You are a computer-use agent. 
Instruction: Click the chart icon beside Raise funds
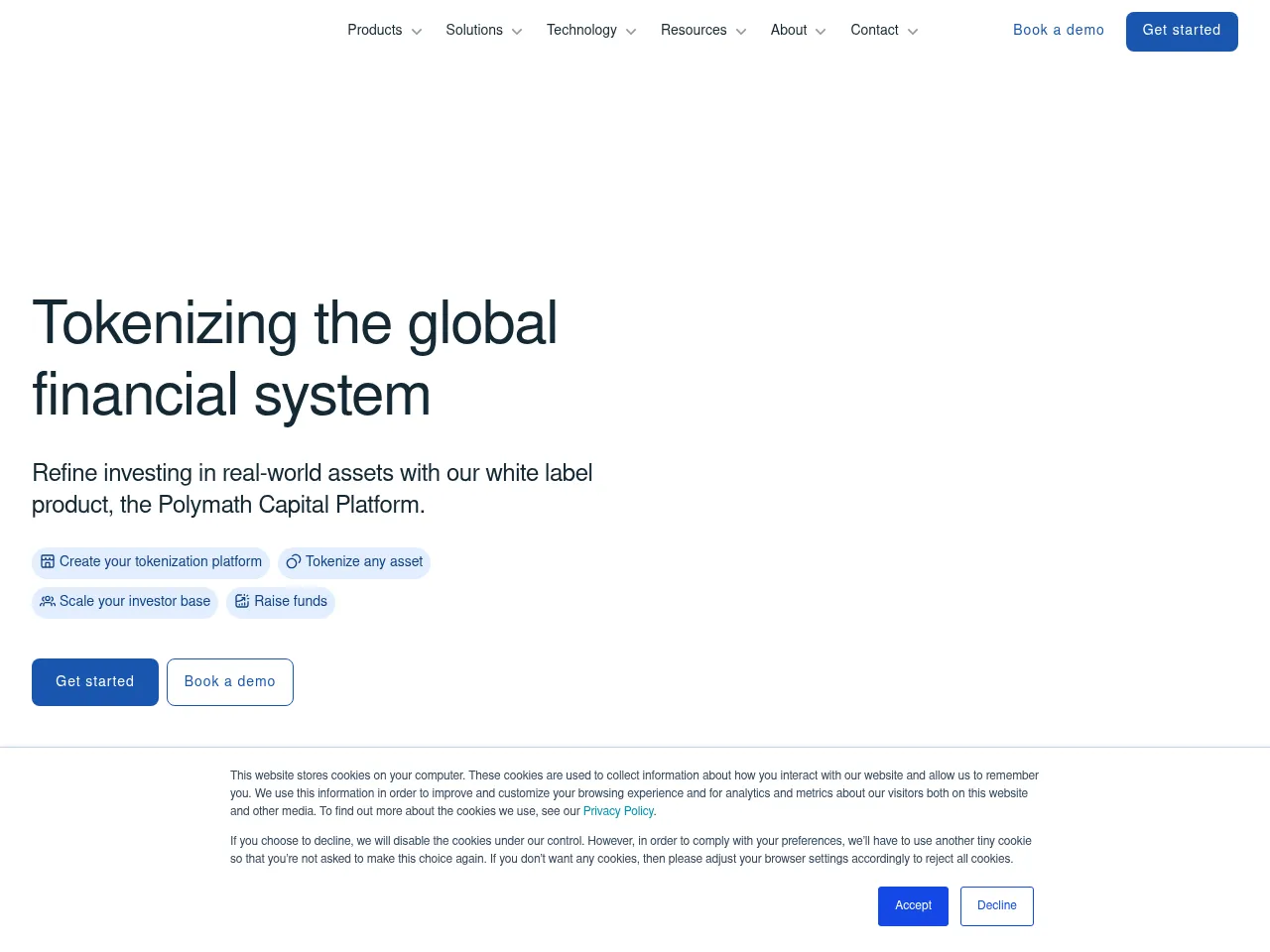pyautogui.click(x=242, y=601)
